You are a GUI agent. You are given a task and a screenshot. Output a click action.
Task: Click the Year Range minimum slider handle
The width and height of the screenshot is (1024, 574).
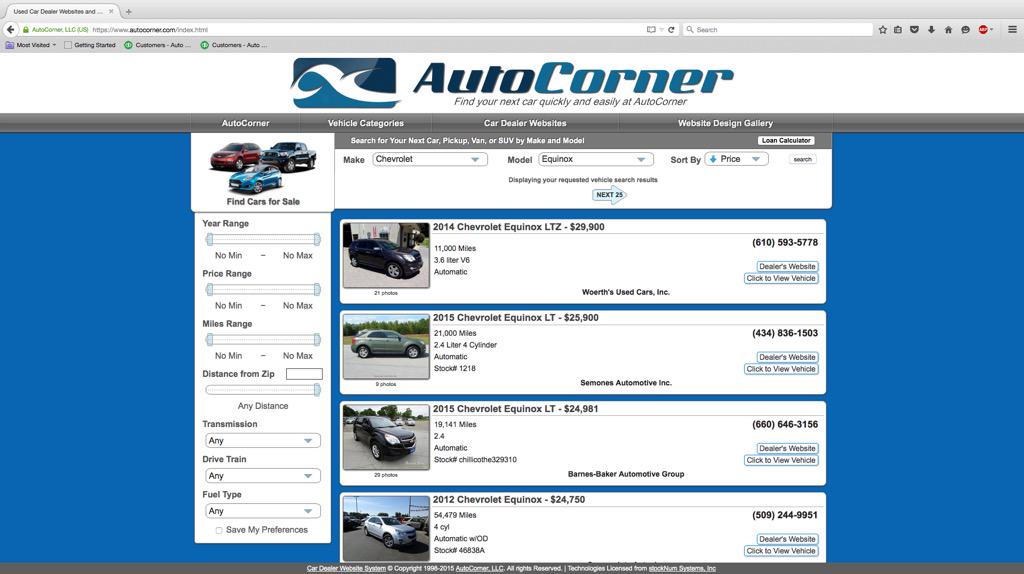[210, 240]
